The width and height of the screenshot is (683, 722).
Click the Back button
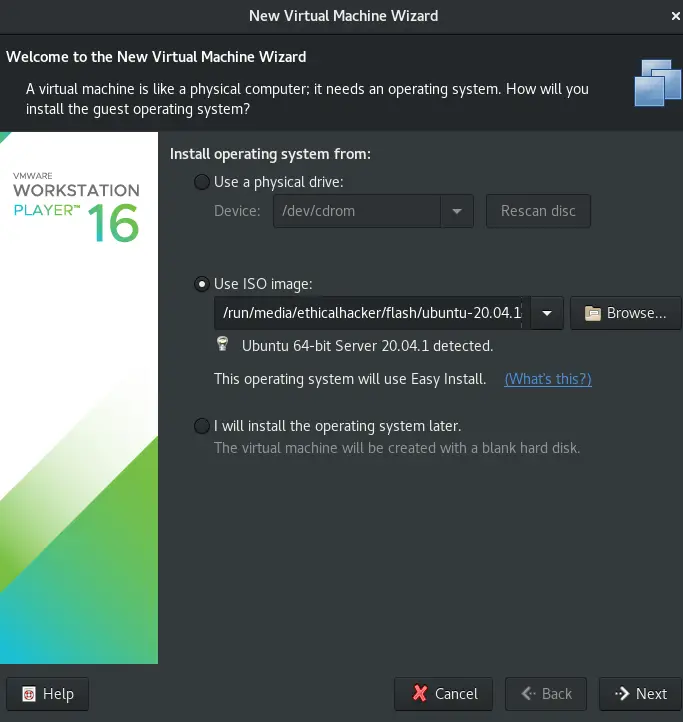click(x=546, y=693)
